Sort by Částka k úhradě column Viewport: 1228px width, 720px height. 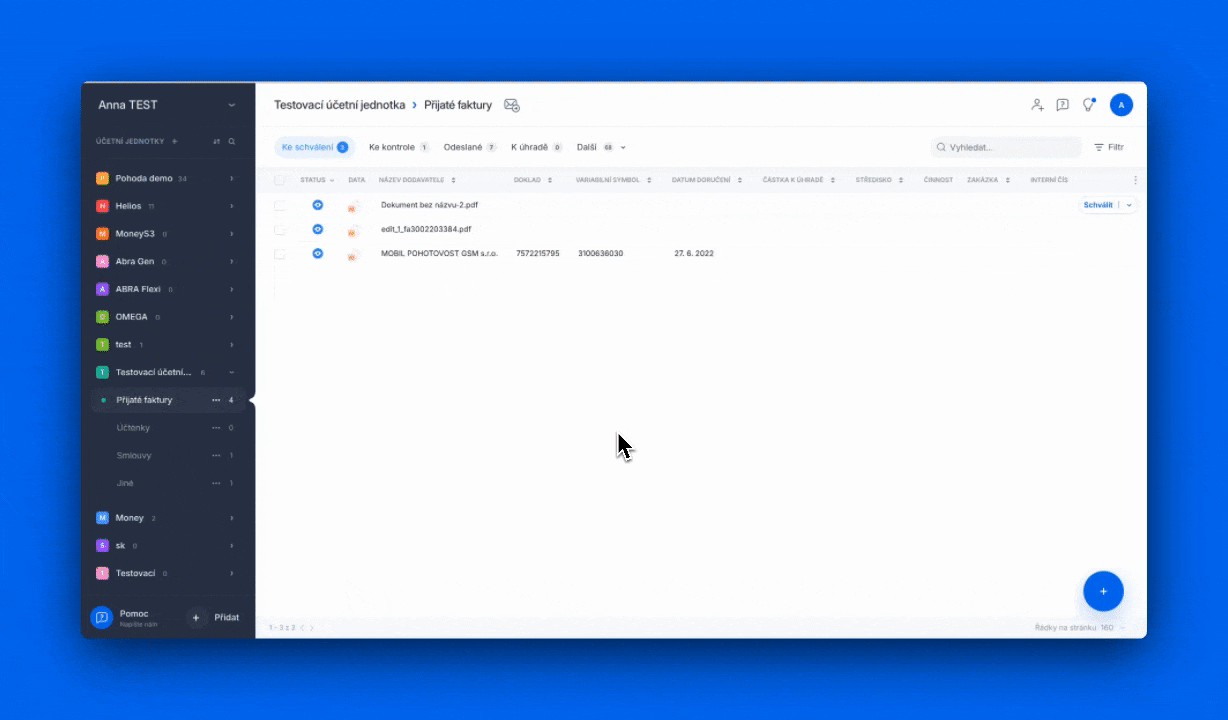click(x=833, y=180)
